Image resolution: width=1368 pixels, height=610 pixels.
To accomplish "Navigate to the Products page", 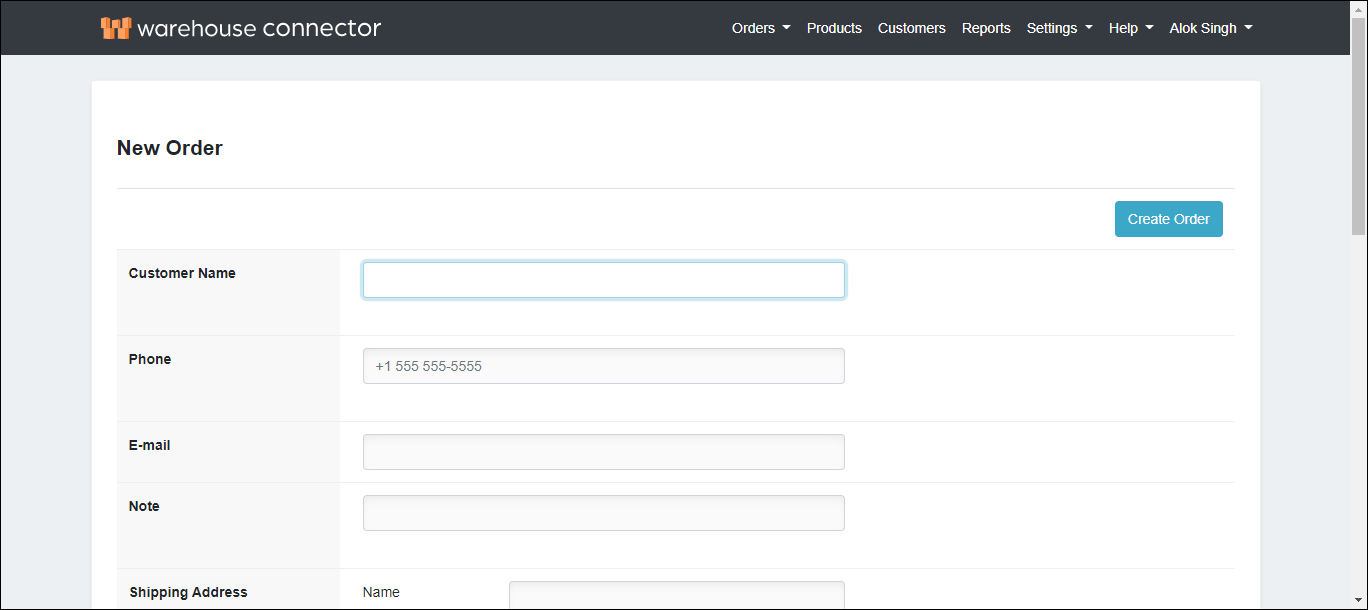I will (834, 28).
